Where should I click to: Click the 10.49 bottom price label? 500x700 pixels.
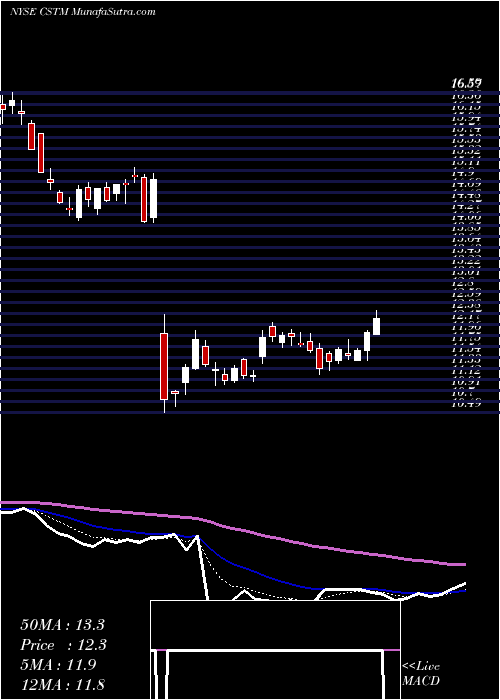(466, 404)
